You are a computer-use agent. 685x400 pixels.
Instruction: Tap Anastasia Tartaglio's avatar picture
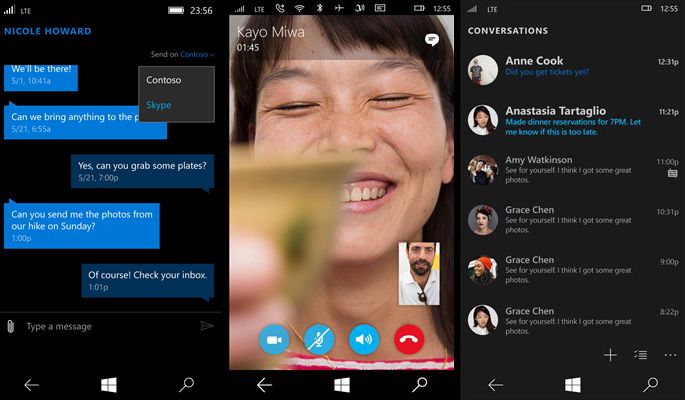click(x=483, y=120)
